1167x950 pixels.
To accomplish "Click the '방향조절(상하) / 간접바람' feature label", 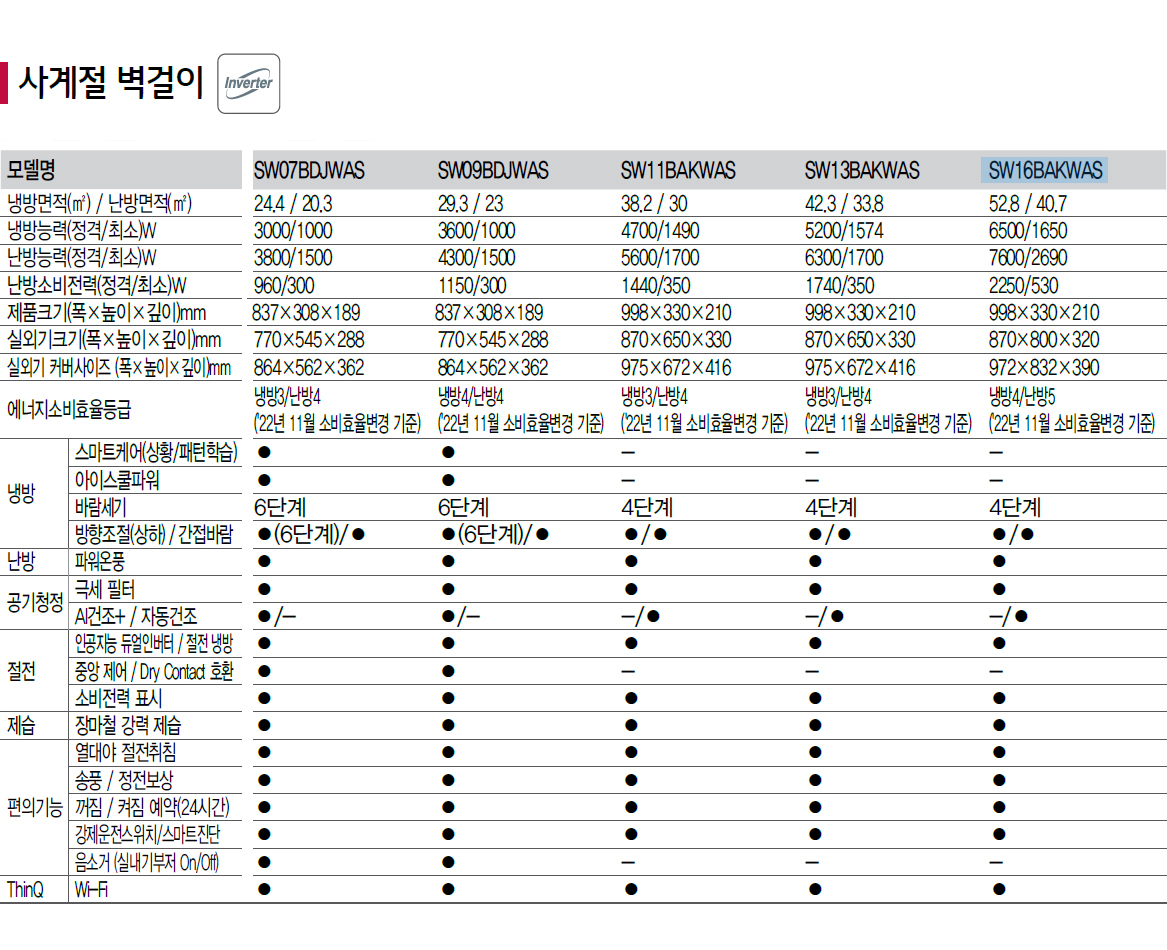I will coord(154,535).
